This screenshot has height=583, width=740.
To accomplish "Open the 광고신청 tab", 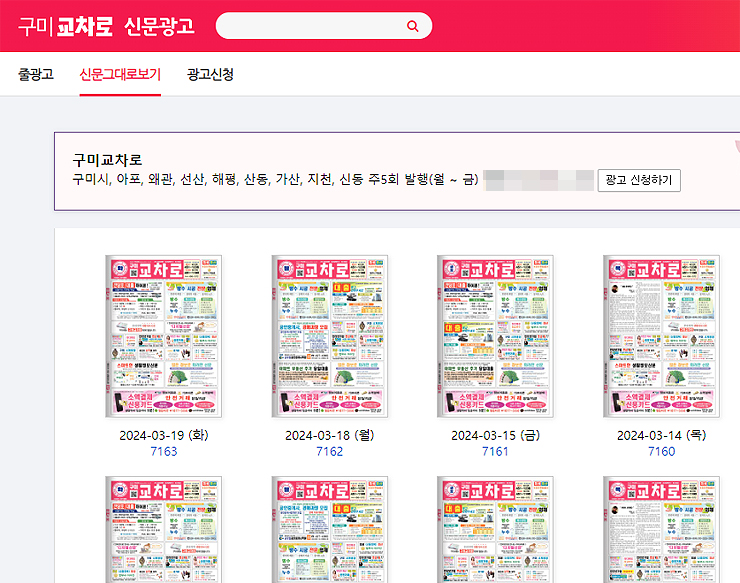I will click(x=210, y=74).
